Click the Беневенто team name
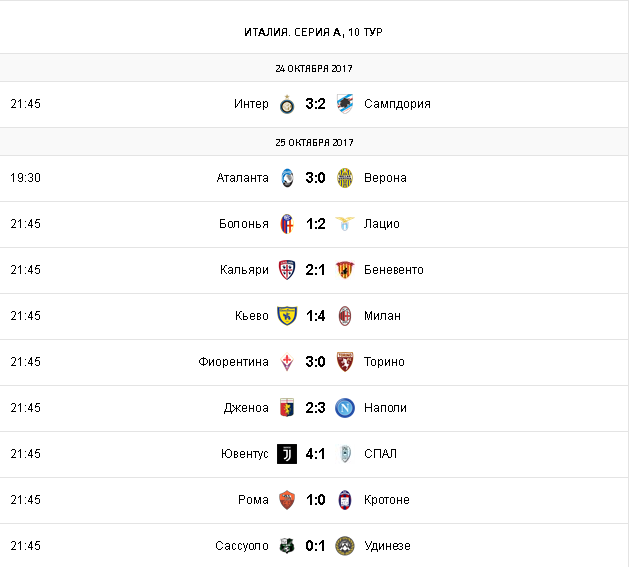 394,270
